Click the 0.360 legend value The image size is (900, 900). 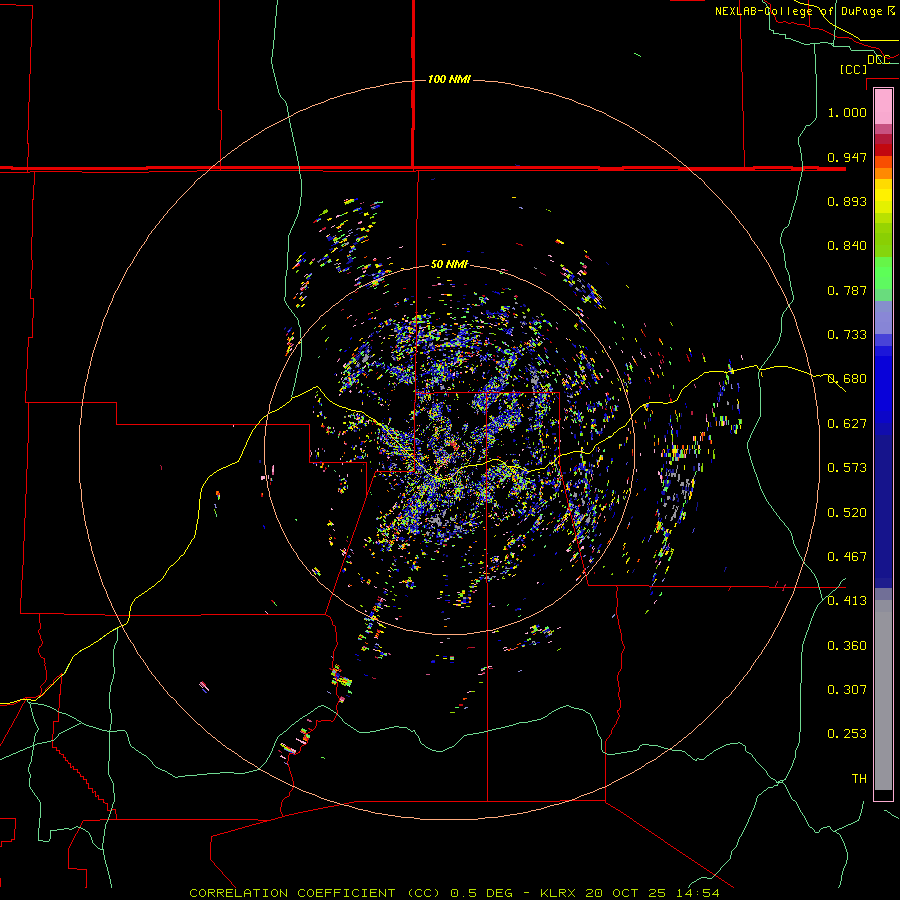click(x=847, y=646)
